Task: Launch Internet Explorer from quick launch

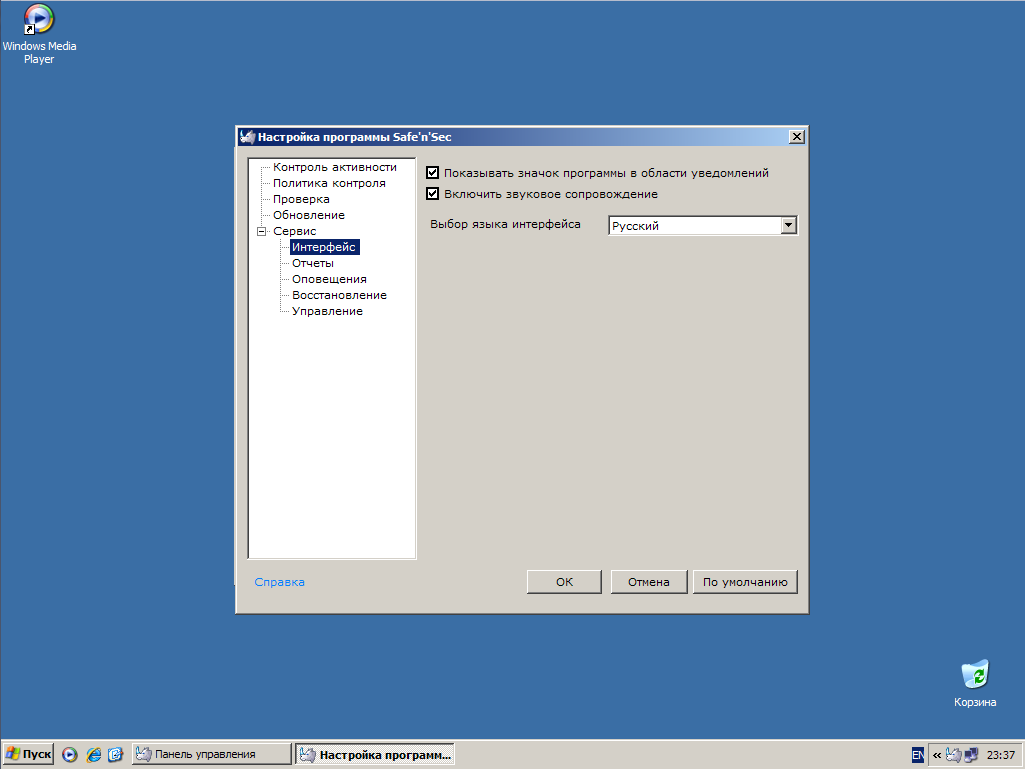Action: [x=93, y=755]
